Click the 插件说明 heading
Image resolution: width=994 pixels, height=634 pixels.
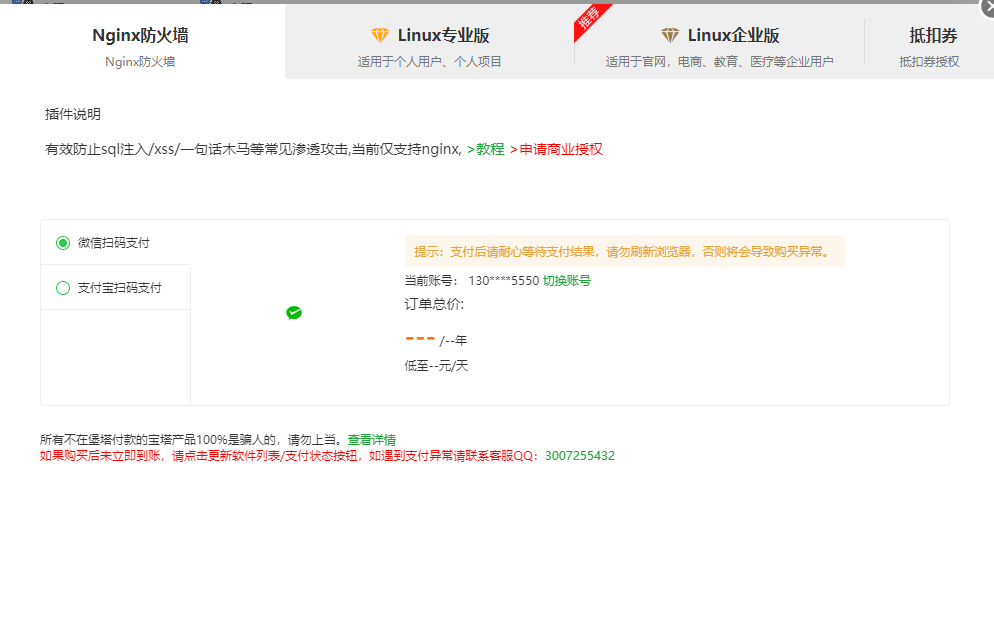73,114
